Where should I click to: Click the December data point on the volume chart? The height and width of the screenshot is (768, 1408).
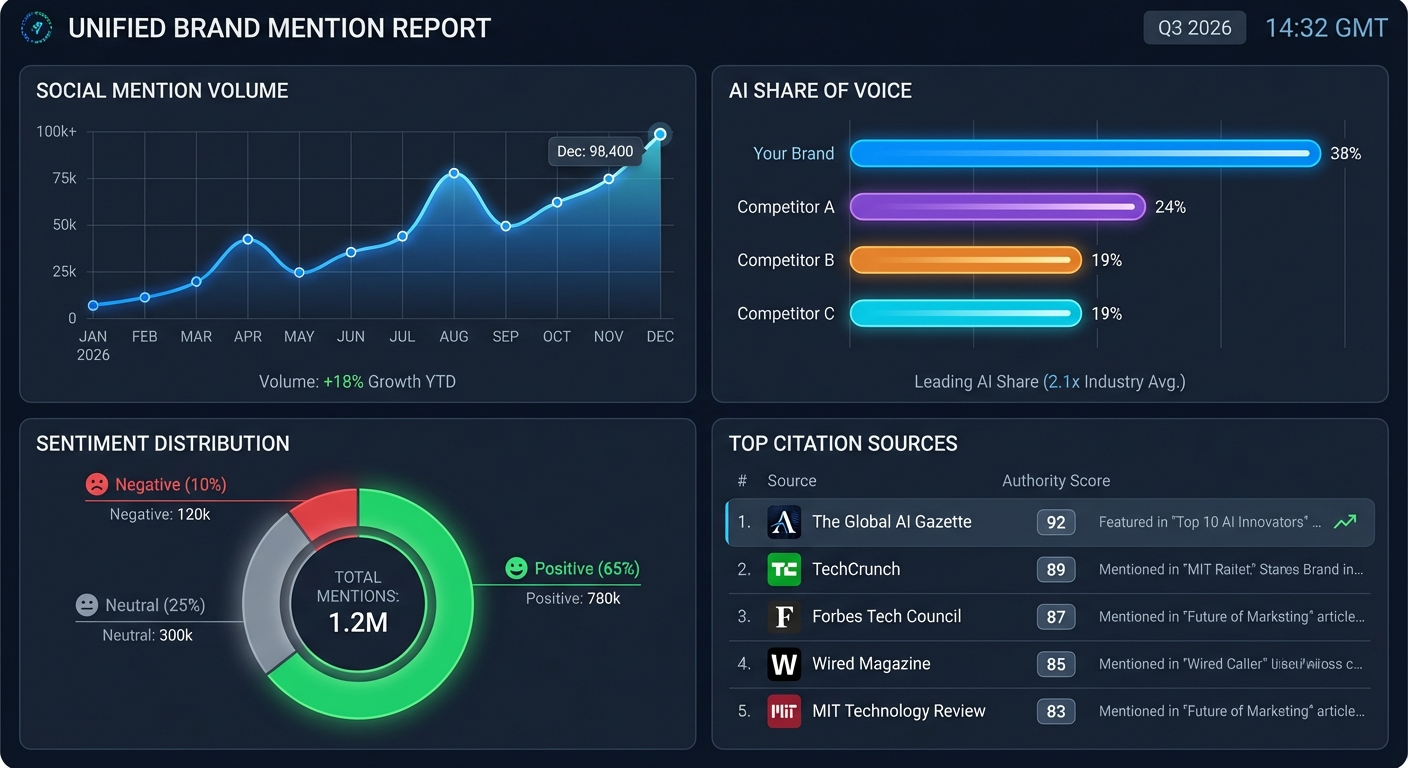[660, 133]
